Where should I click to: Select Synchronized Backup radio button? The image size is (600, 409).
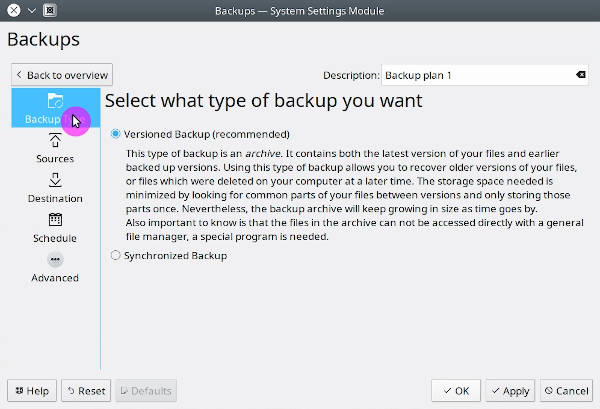(115, 255)
